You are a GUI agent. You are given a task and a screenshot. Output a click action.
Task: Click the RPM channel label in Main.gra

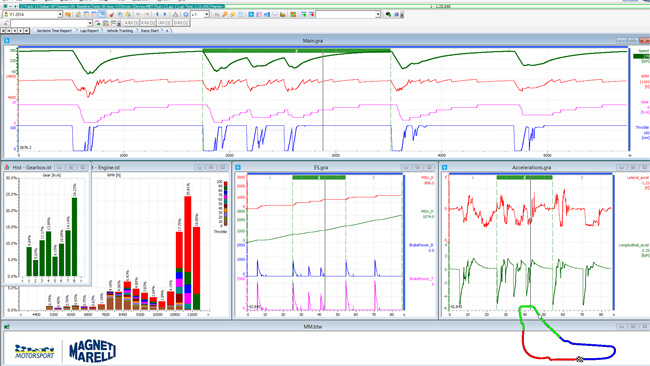(645, 76)
